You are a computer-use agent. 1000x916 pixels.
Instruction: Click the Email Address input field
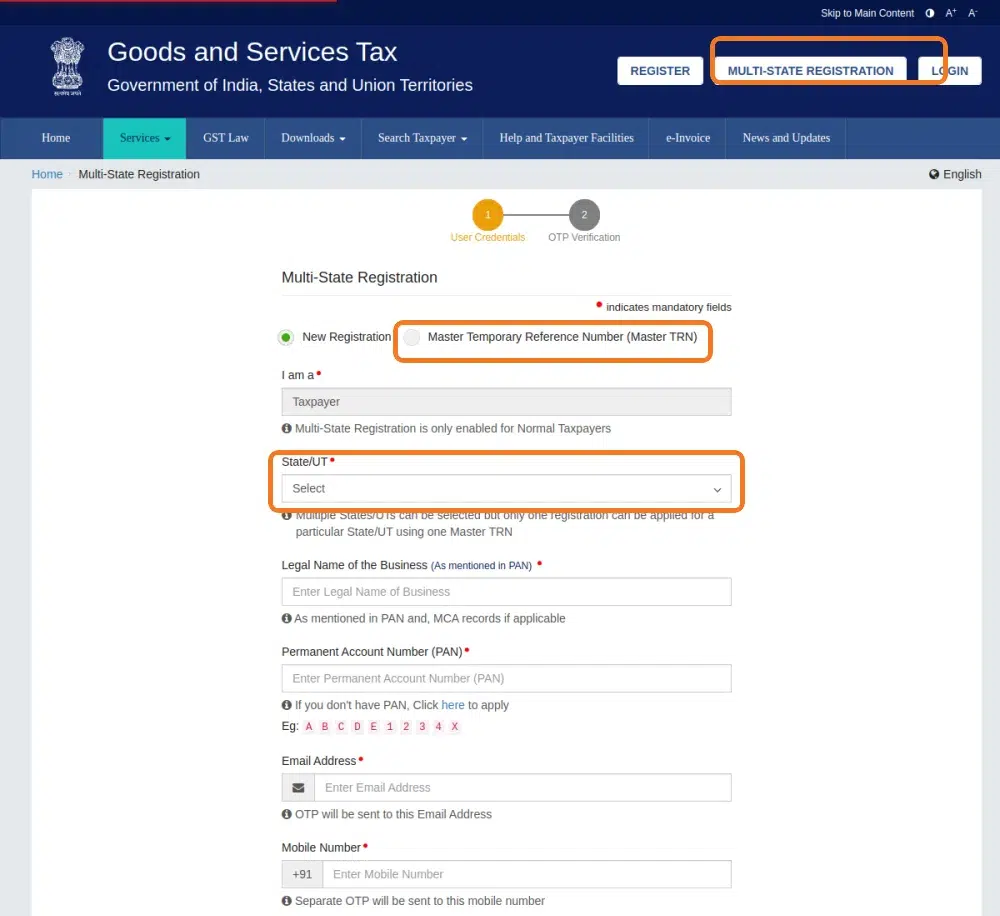(x=522, y=788)
